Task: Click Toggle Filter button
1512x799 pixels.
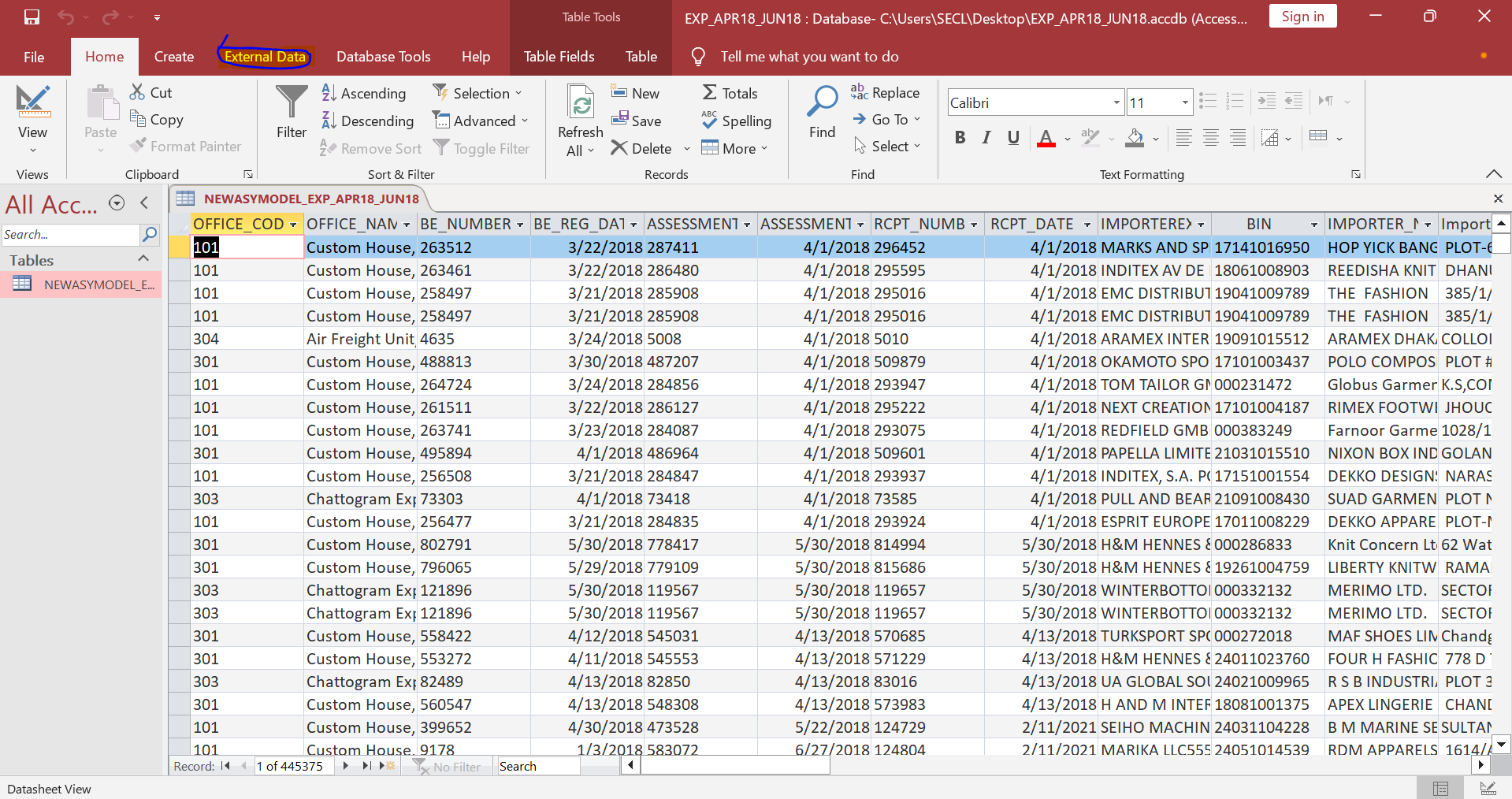Action: (481, 148)
